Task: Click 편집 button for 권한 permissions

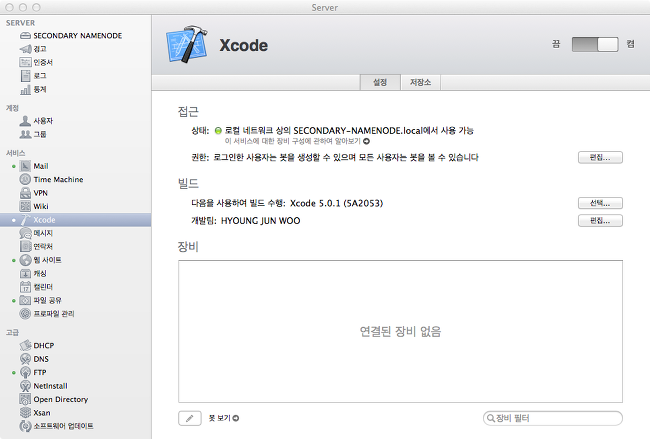Action: point(600,157)
